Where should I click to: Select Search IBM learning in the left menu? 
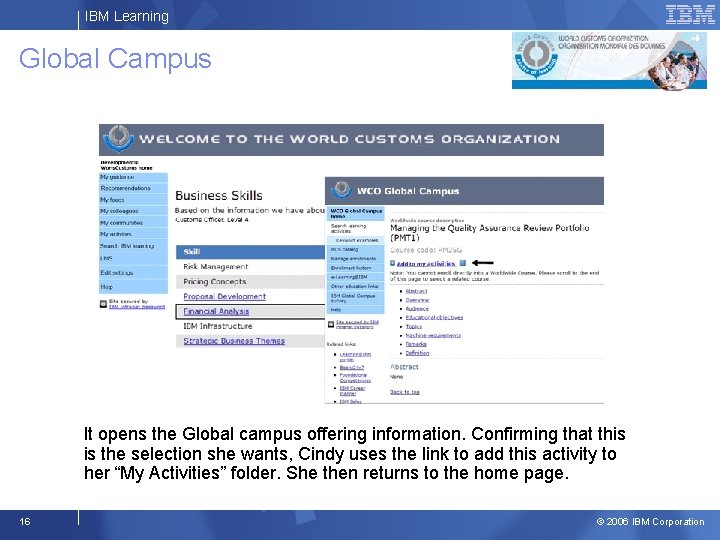(133, 246)
